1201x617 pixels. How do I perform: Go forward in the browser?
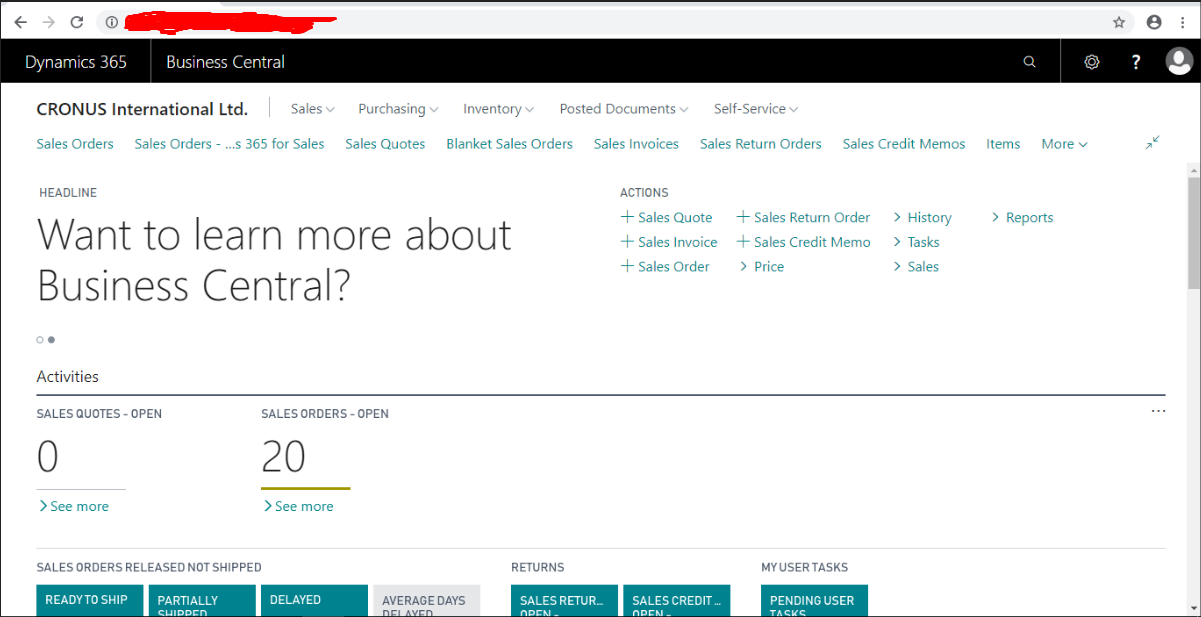point(48,22)
